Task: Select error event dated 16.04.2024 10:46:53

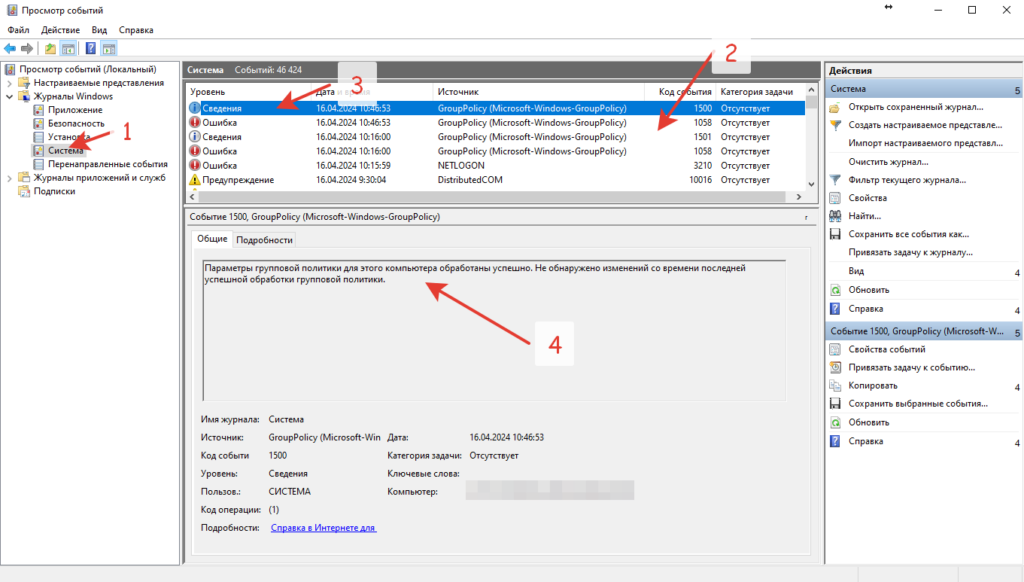Action: (496, 123)
